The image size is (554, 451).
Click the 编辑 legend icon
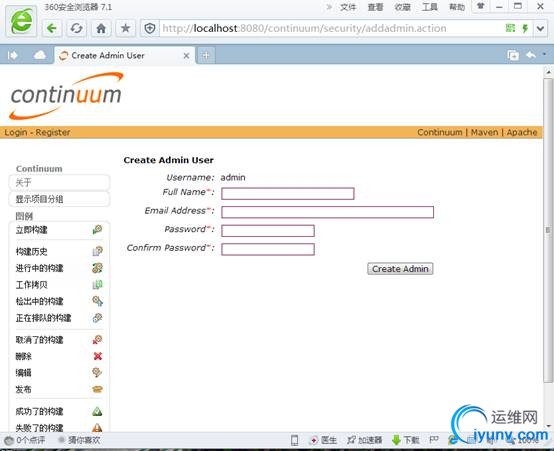[x=97, y=373]
